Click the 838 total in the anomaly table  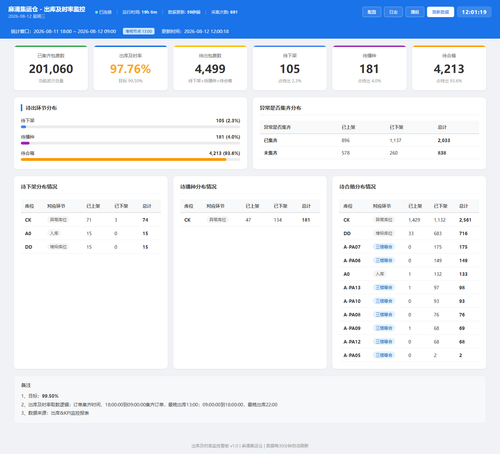tap(442, 153)
